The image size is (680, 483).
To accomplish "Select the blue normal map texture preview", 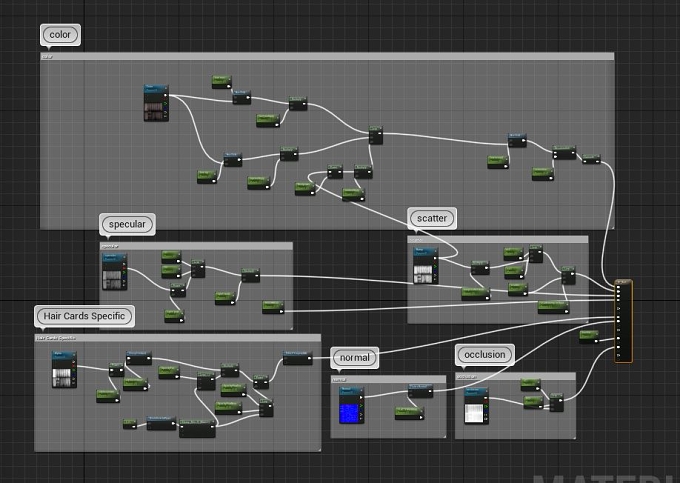I will point(350,414).
